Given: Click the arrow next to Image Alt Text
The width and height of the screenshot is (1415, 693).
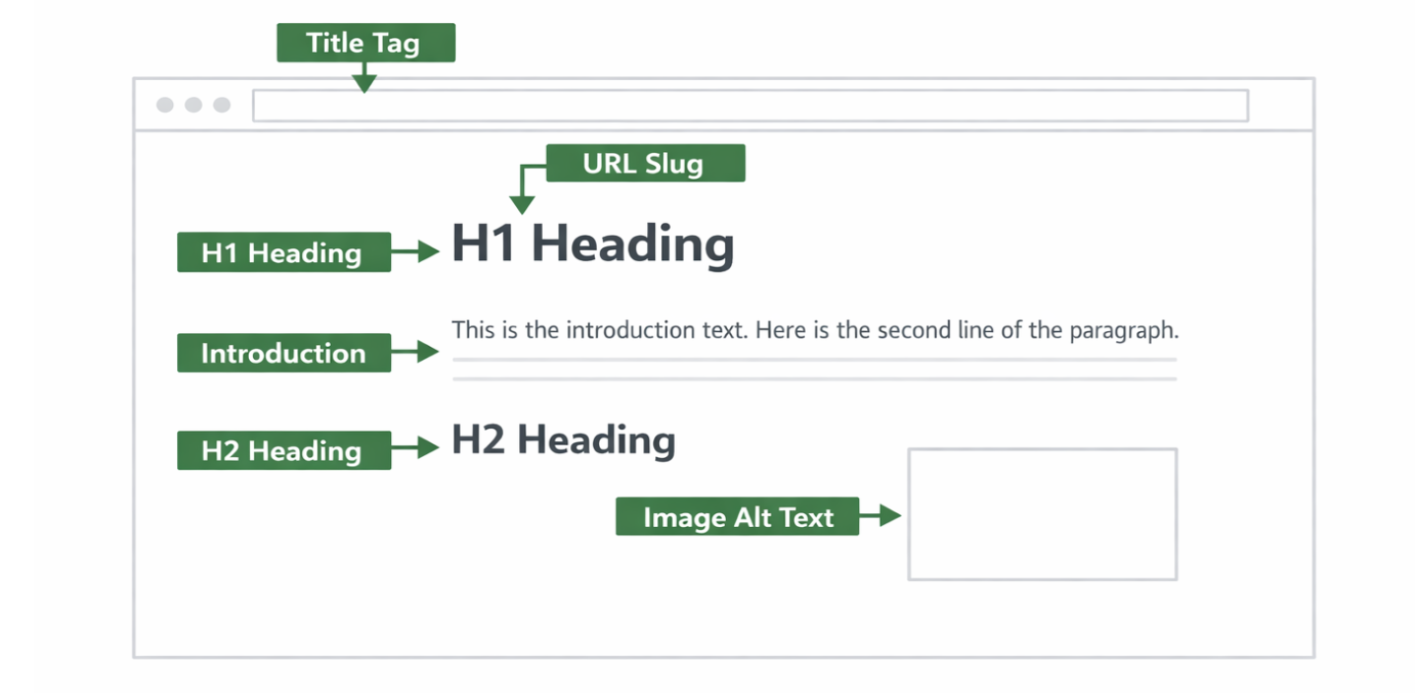Looking at the screenshot, I should [x=880, y=516].
